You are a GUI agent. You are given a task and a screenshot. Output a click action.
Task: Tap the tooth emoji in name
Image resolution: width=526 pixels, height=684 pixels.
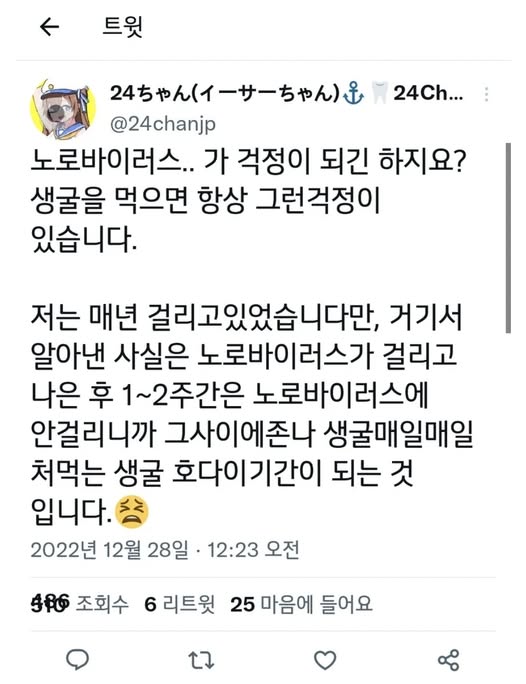click(379, 93)
